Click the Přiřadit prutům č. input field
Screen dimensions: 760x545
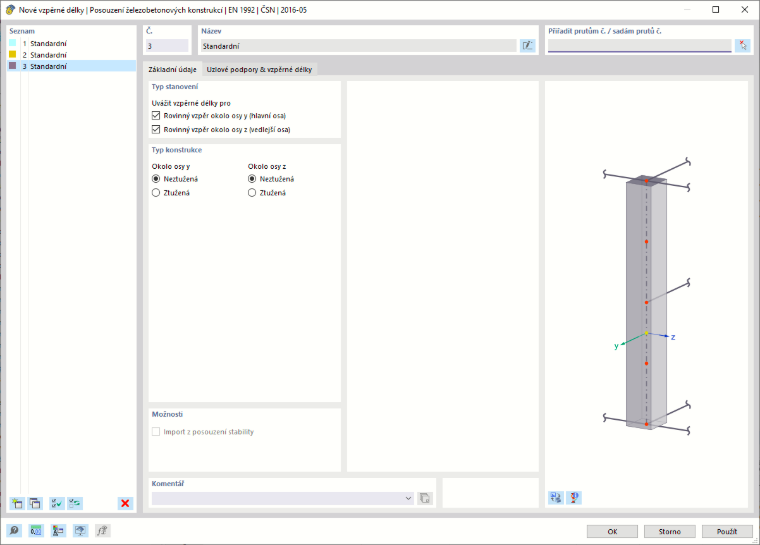639,46
